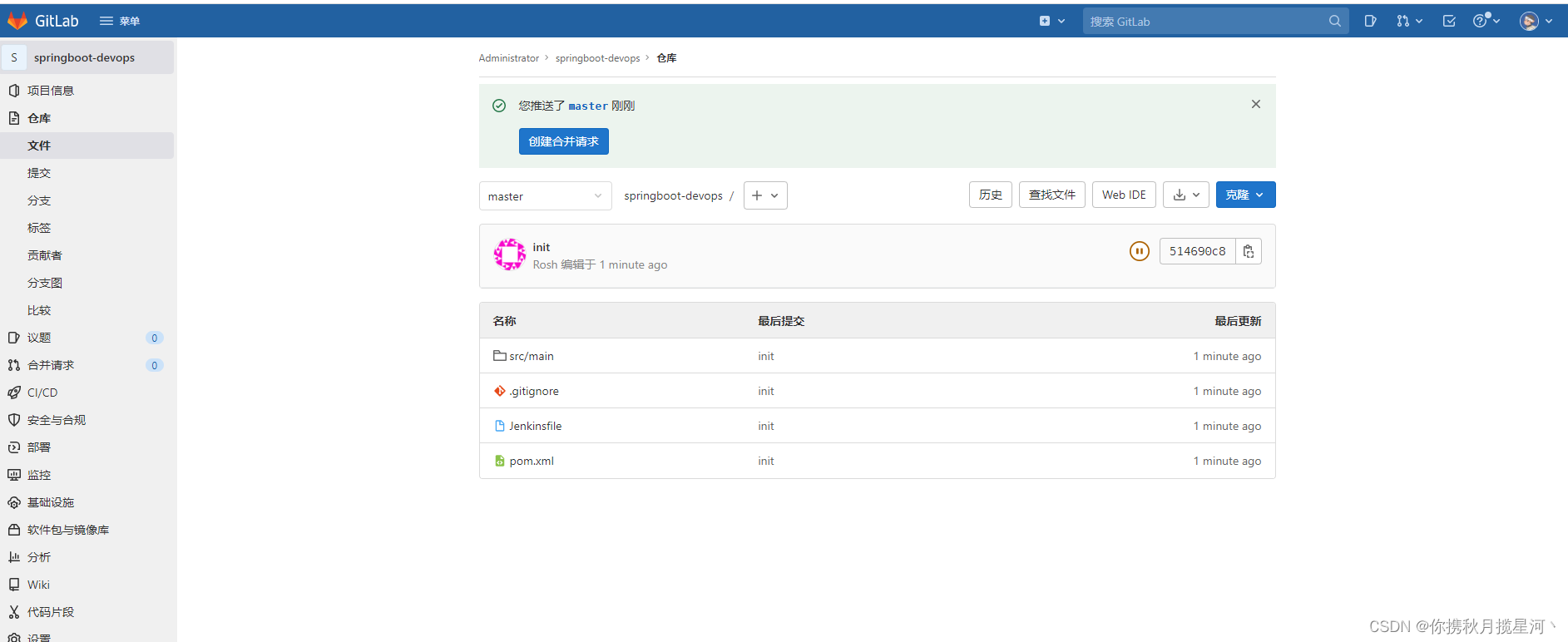This screenshot has width=1568, height=642.
Task: Click the 监控 monitor icon
Action: point(14,475)
